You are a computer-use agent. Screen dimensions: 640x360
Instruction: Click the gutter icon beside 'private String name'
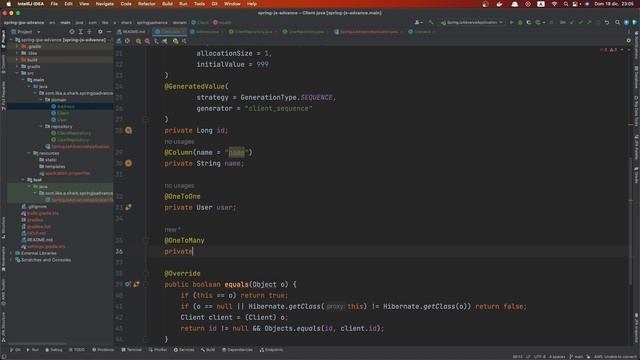point(129,163)
